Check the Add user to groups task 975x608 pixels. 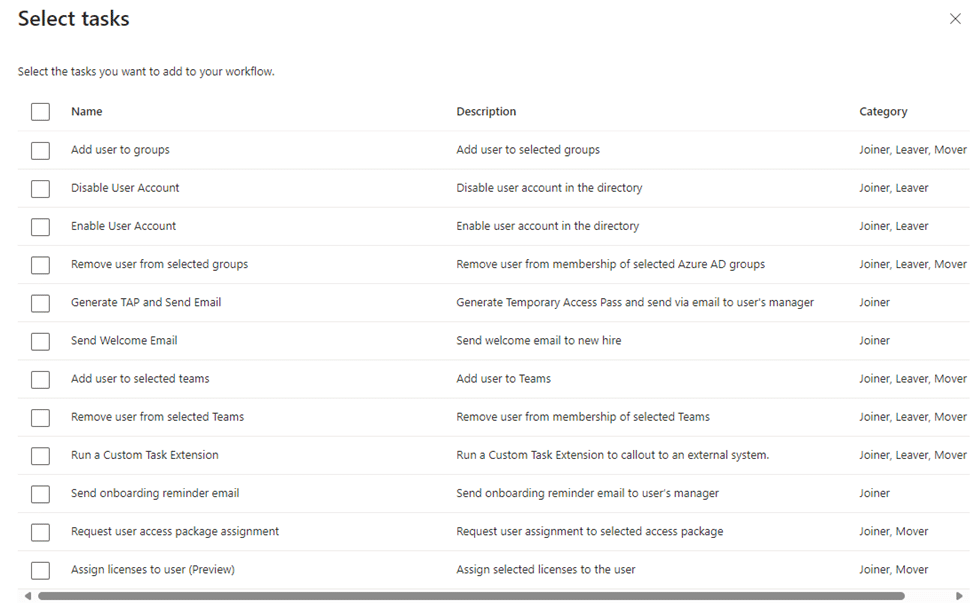[x=40, y=150]
